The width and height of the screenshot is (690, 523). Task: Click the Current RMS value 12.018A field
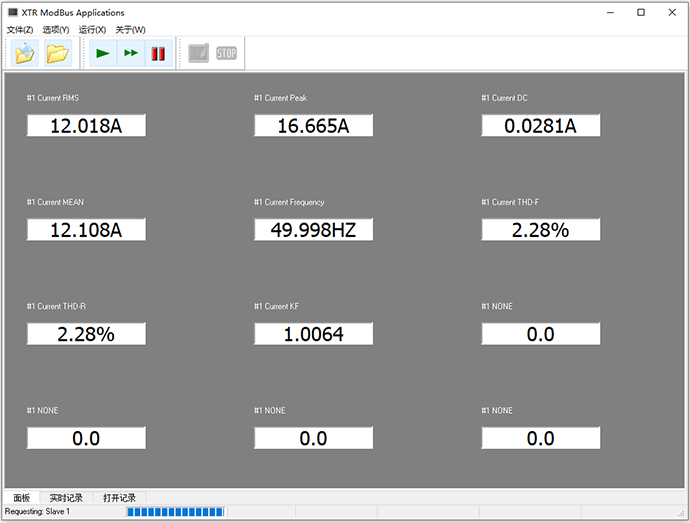pos(86,125)
